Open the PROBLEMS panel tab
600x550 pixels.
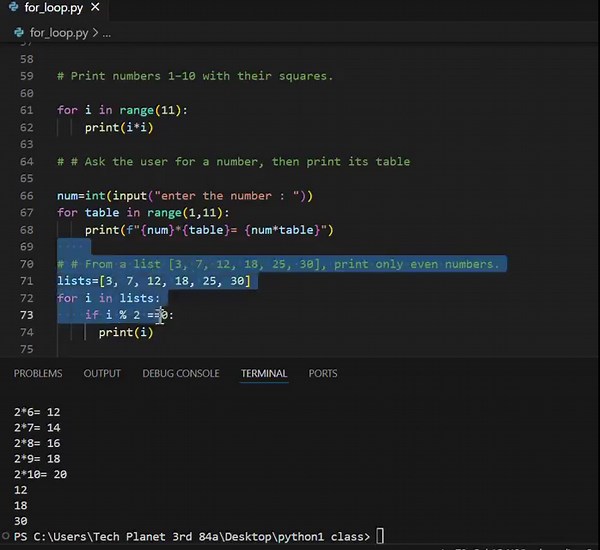[x=38, y=373]
